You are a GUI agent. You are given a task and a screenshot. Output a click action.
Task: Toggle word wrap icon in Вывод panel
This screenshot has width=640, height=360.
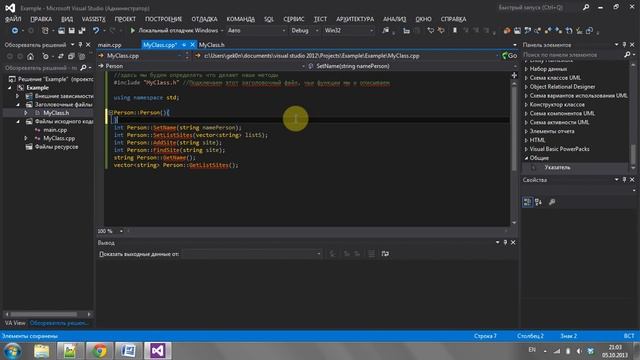[x=385, y=254]
